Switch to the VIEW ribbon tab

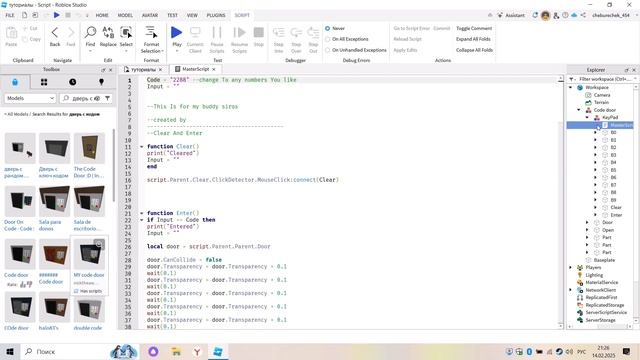tap(192, 16)
